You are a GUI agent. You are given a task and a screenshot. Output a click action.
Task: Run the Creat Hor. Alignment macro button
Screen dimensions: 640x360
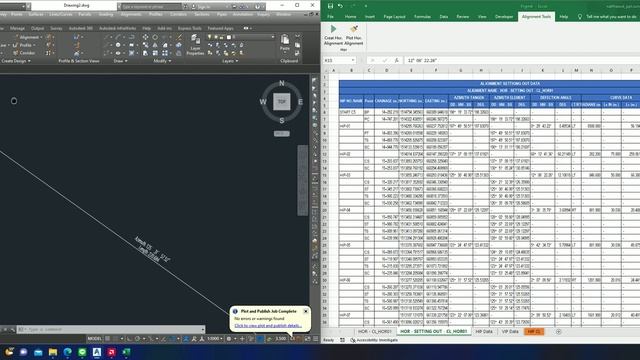pos(333,35)
